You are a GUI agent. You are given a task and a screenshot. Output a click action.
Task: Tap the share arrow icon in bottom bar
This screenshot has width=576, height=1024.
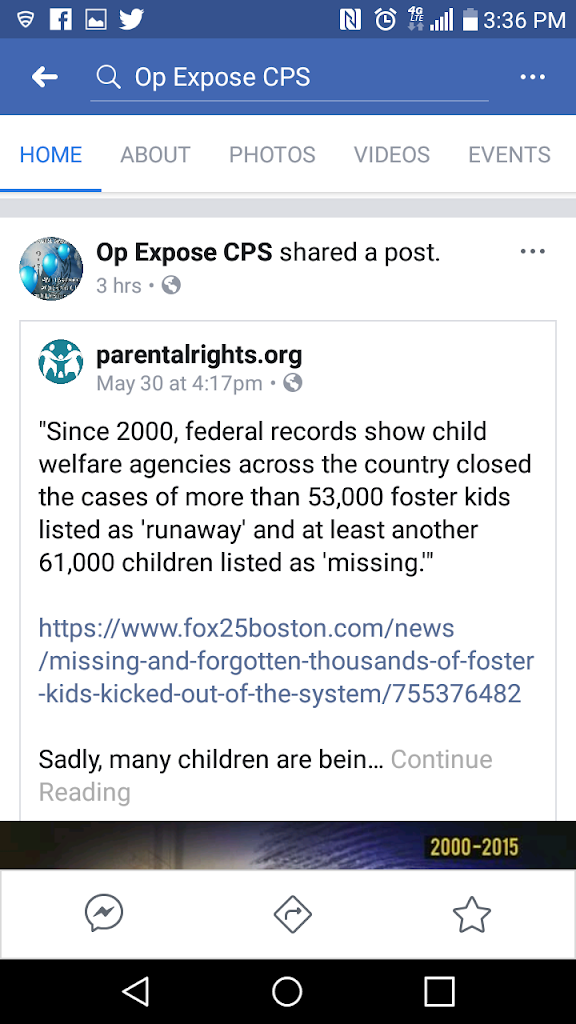pos(293,914)
